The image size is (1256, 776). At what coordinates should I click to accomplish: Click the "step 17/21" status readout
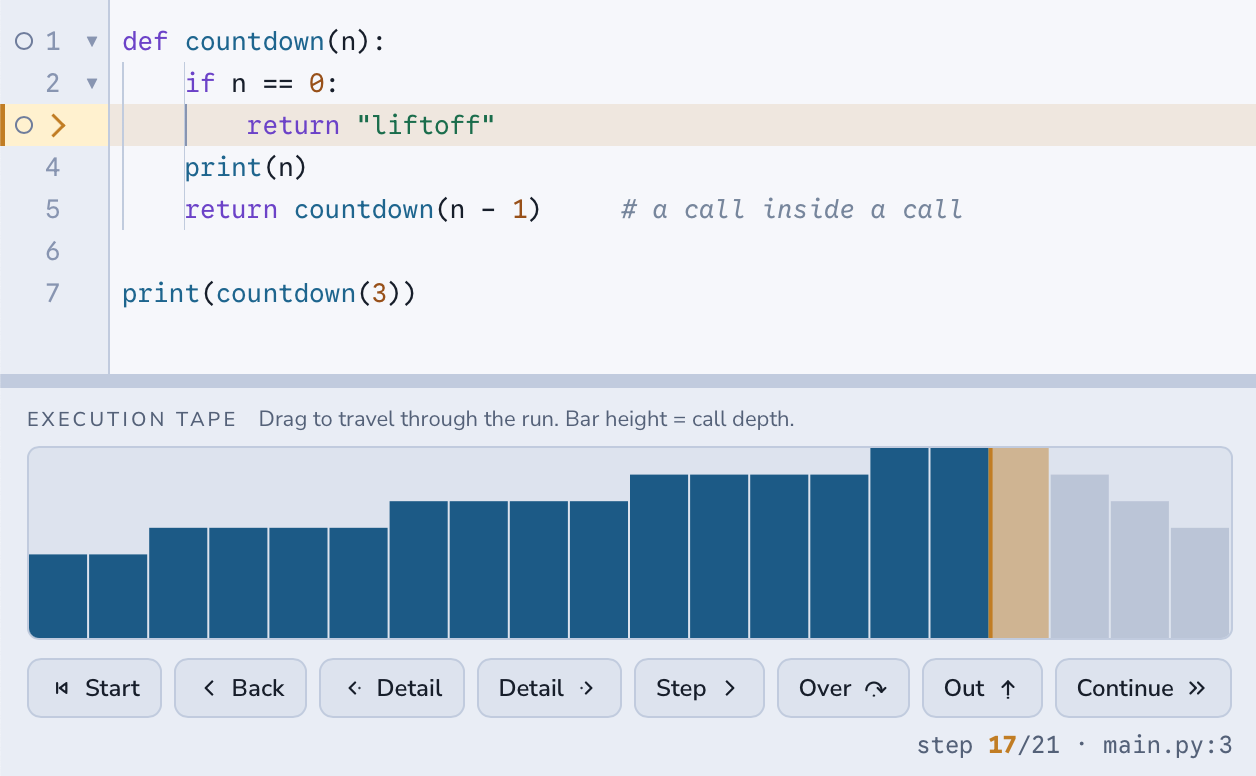(988, 746)
